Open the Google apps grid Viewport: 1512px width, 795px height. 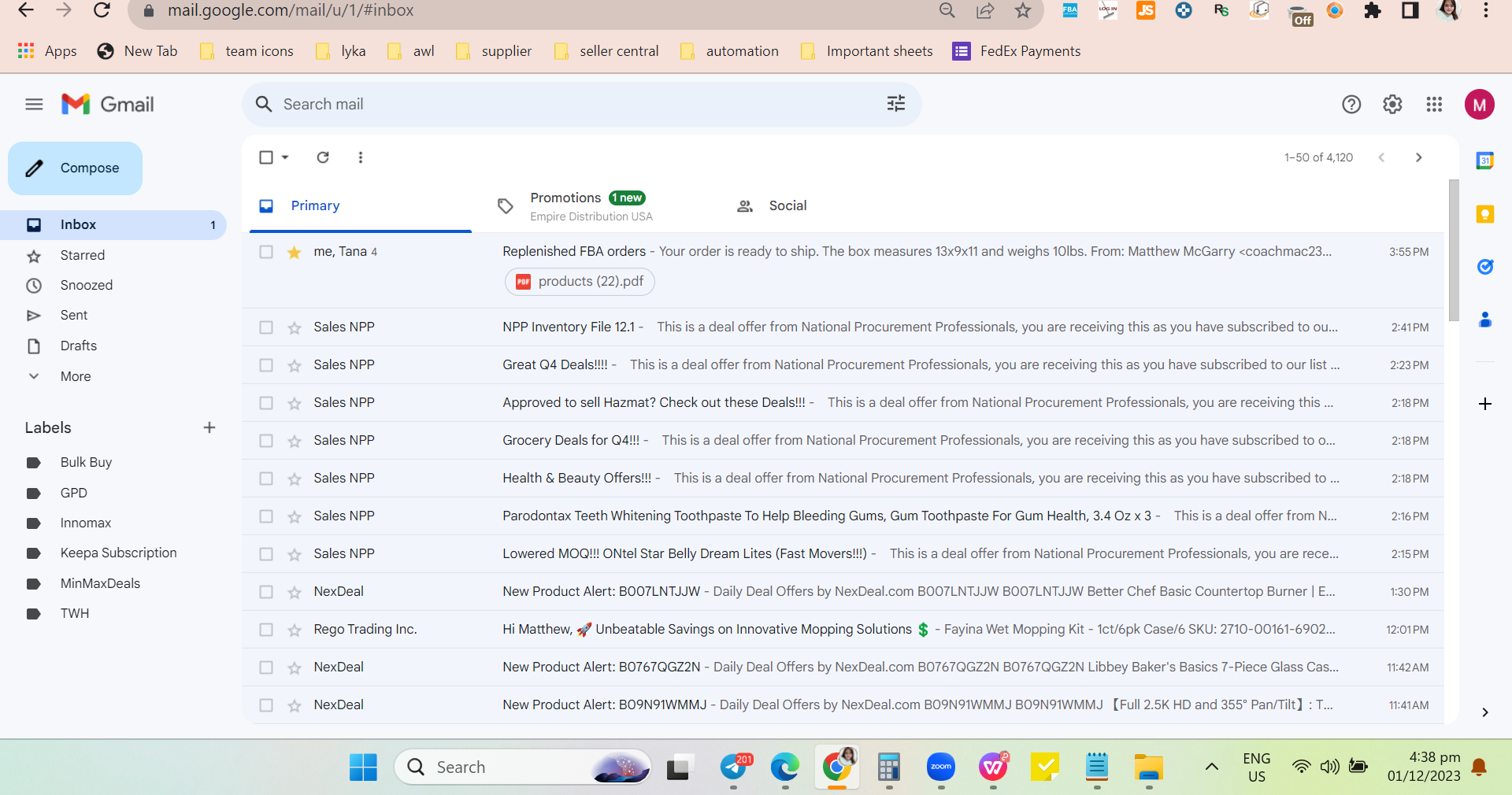(x=1434, y=104)
